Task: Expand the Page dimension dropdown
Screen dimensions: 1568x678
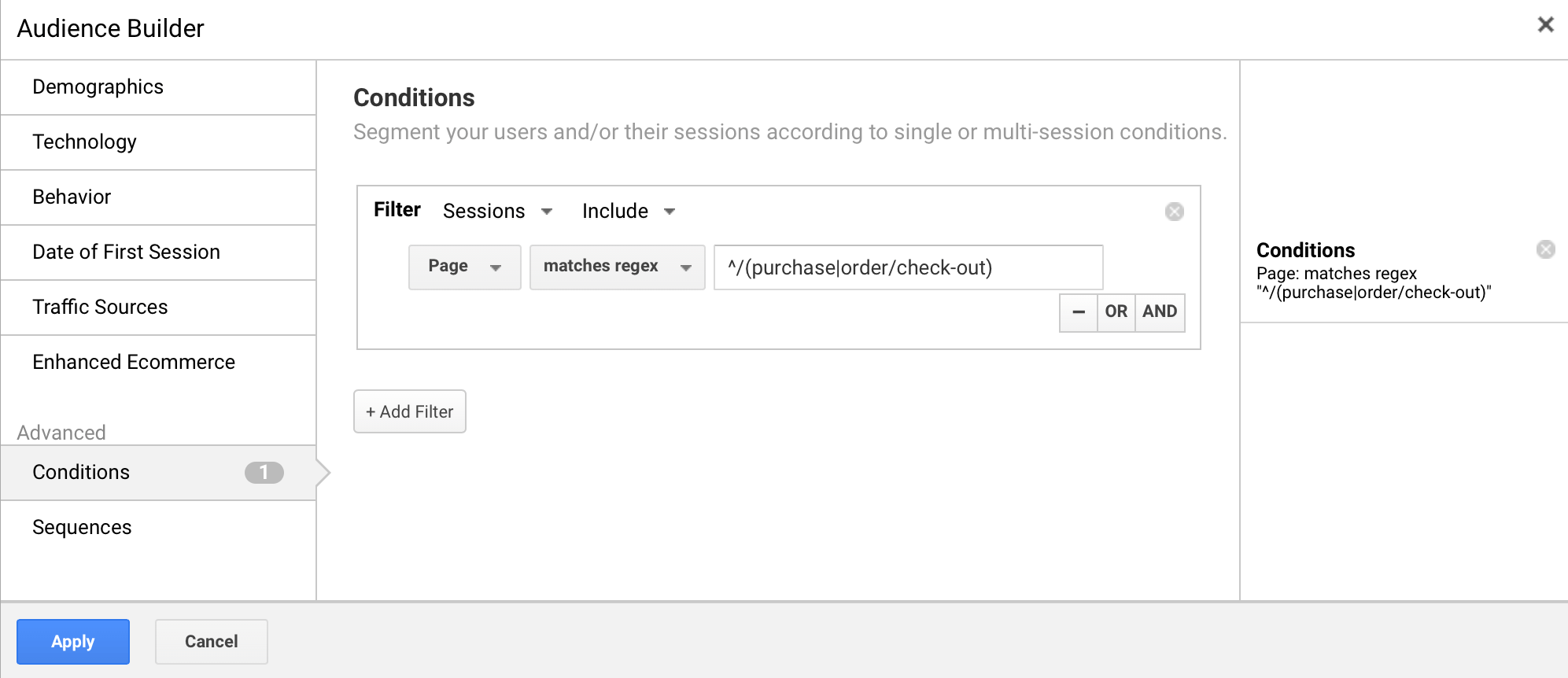Action: click(x=464, y=267)
